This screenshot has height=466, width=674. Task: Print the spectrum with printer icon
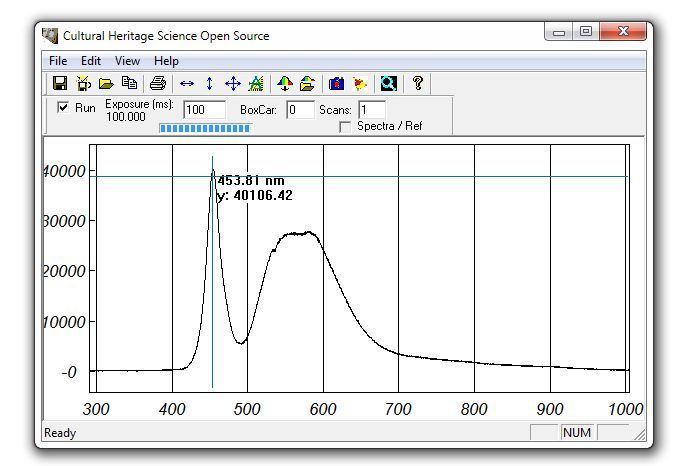pyautogui.click(x=157, y=84)
